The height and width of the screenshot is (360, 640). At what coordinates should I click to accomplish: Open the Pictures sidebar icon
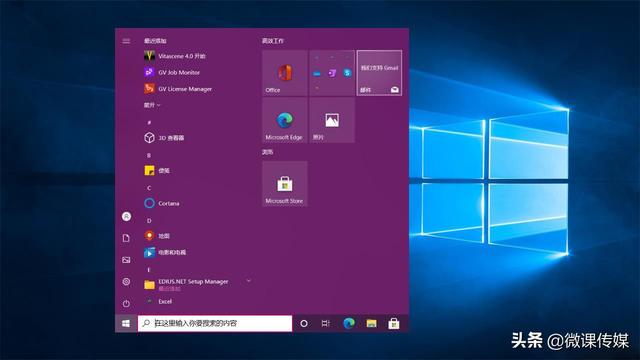pyautogui.click(x=126, y=260)
